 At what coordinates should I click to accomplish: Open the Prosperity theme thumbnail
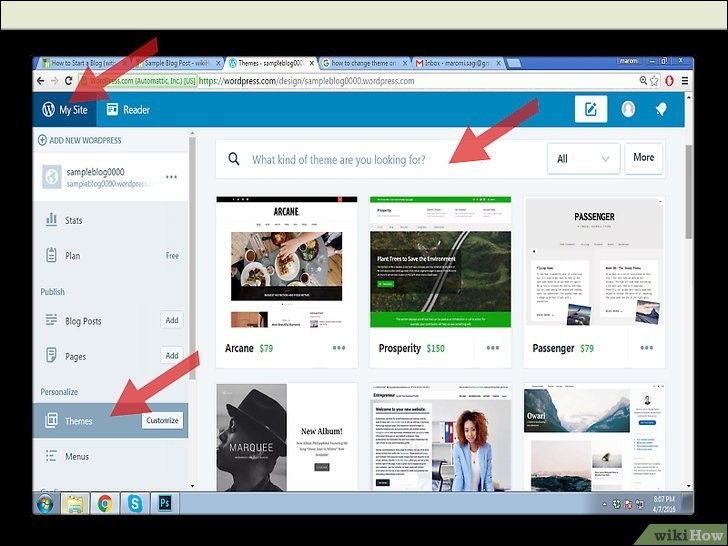click(440, 262)
